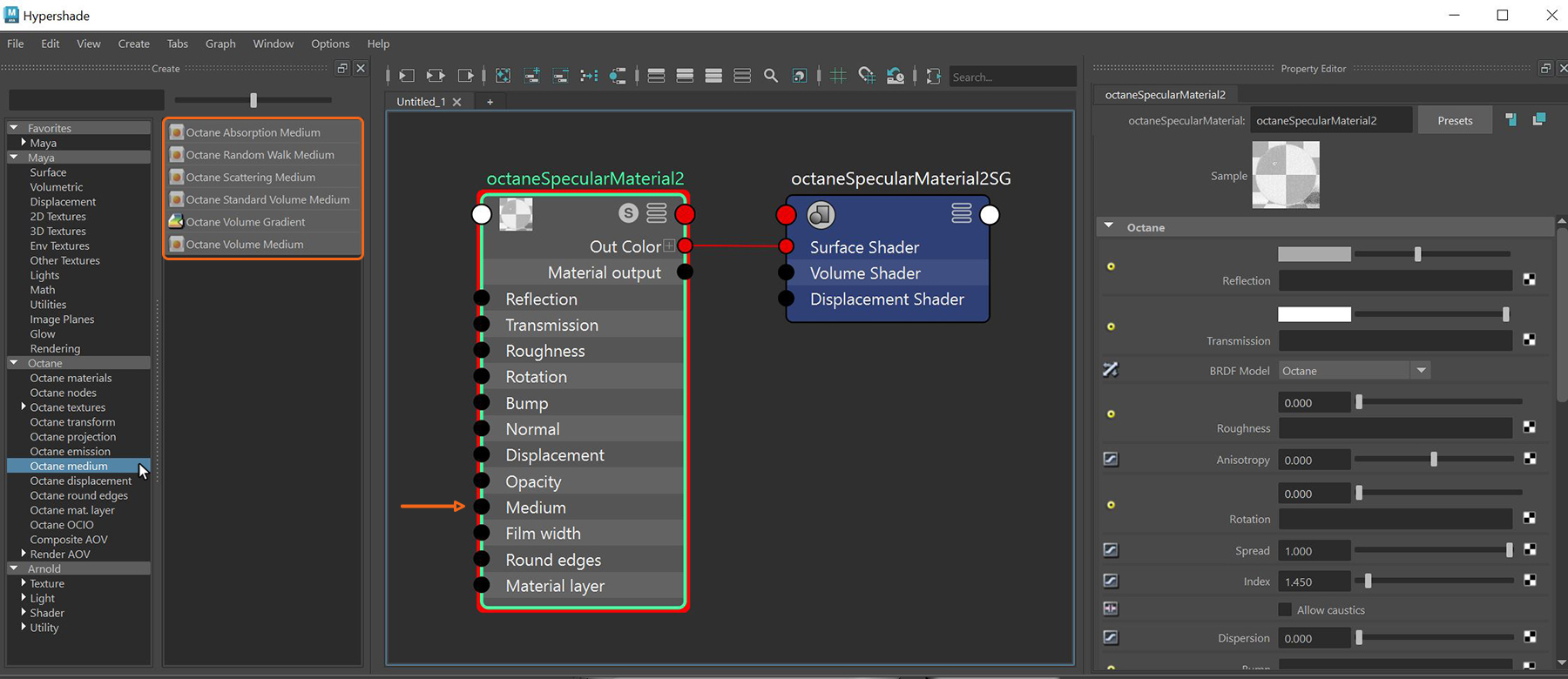Open the Create menu
This screenshot has width=1568, height=679.
tap(133, 44)
